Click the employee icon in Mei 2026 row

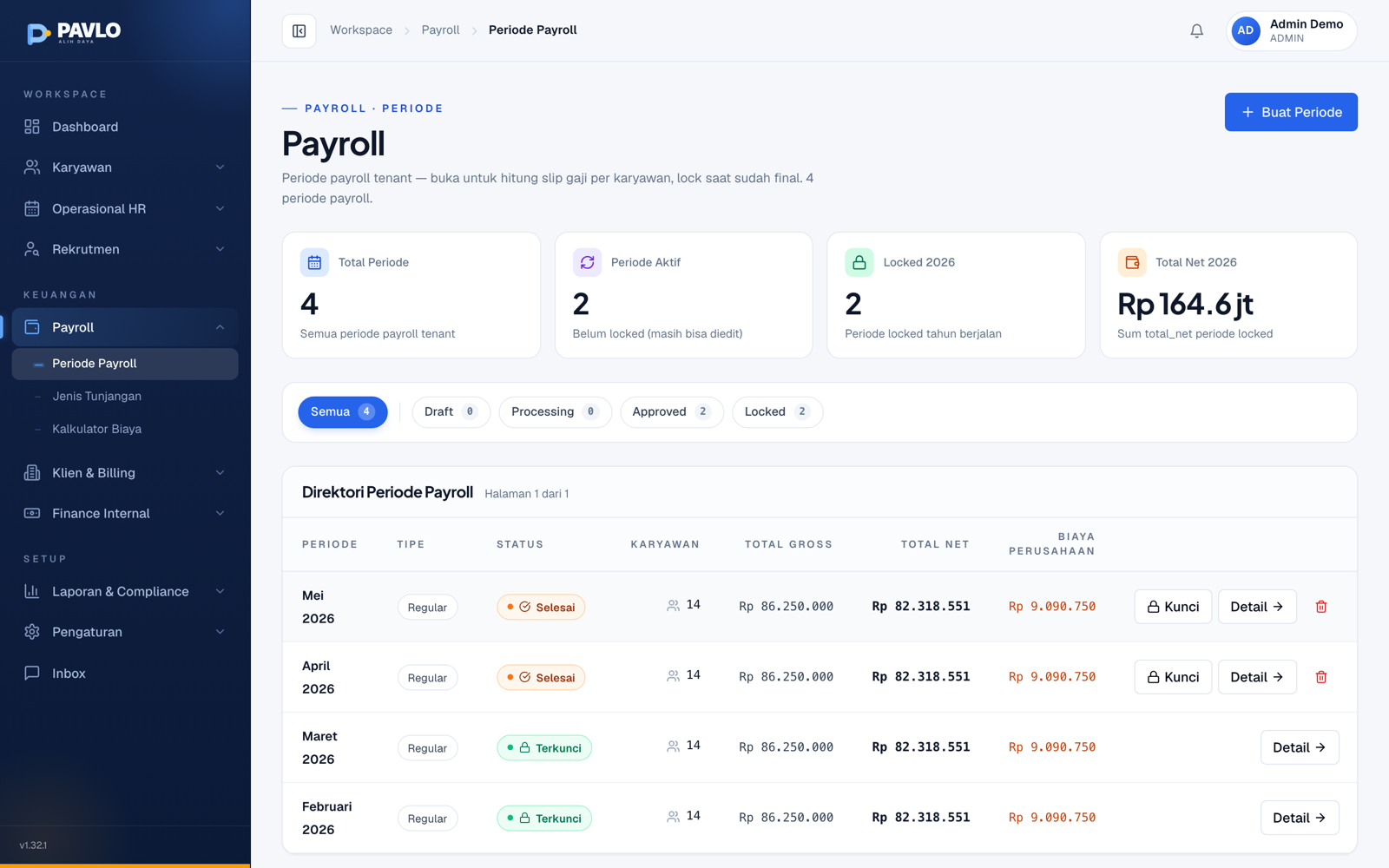(673, 606)
